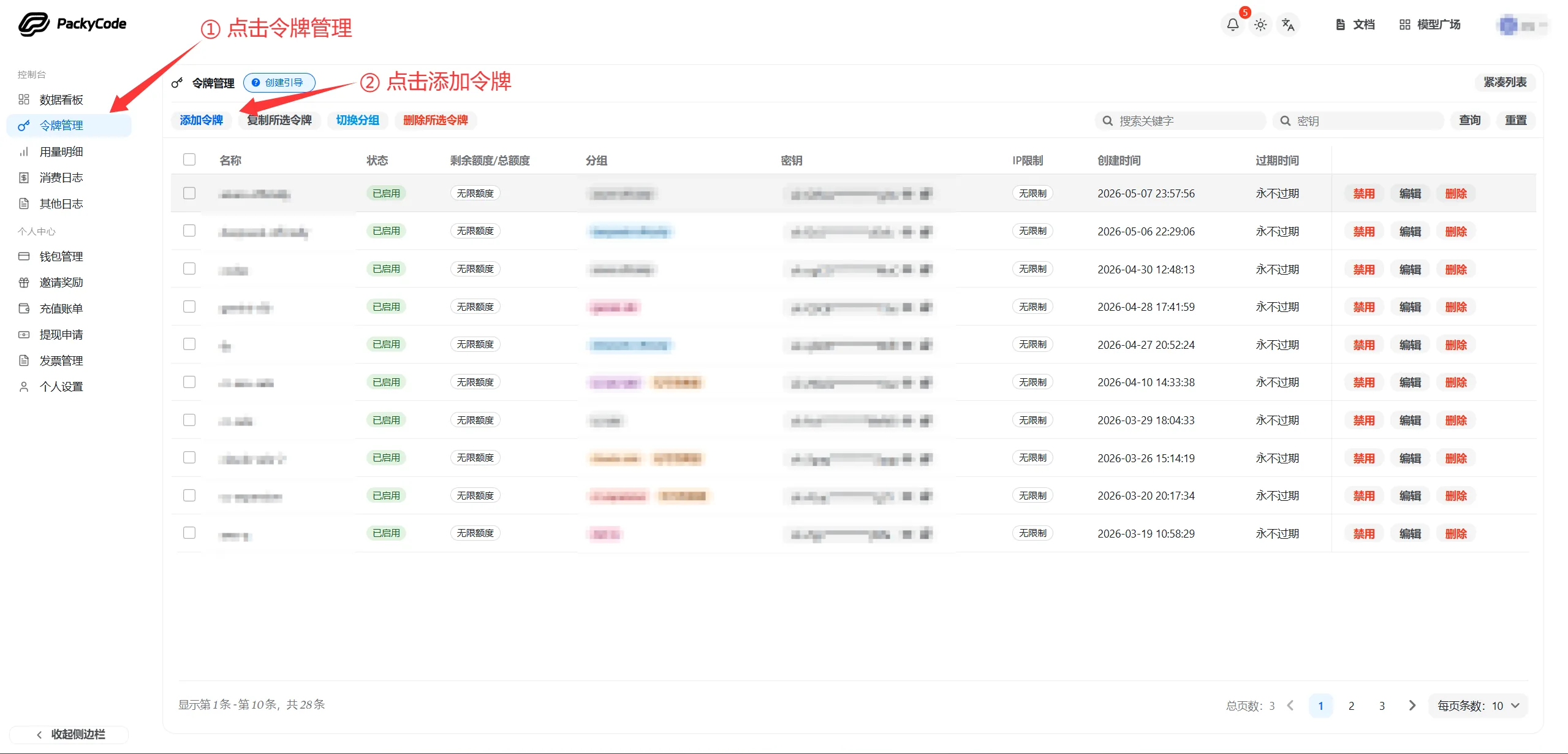Check the row created 2026-04-10 14:33:38
The height and width of the screenshot is (754, 1568).
pyautogui.click(x=189, y=382)
